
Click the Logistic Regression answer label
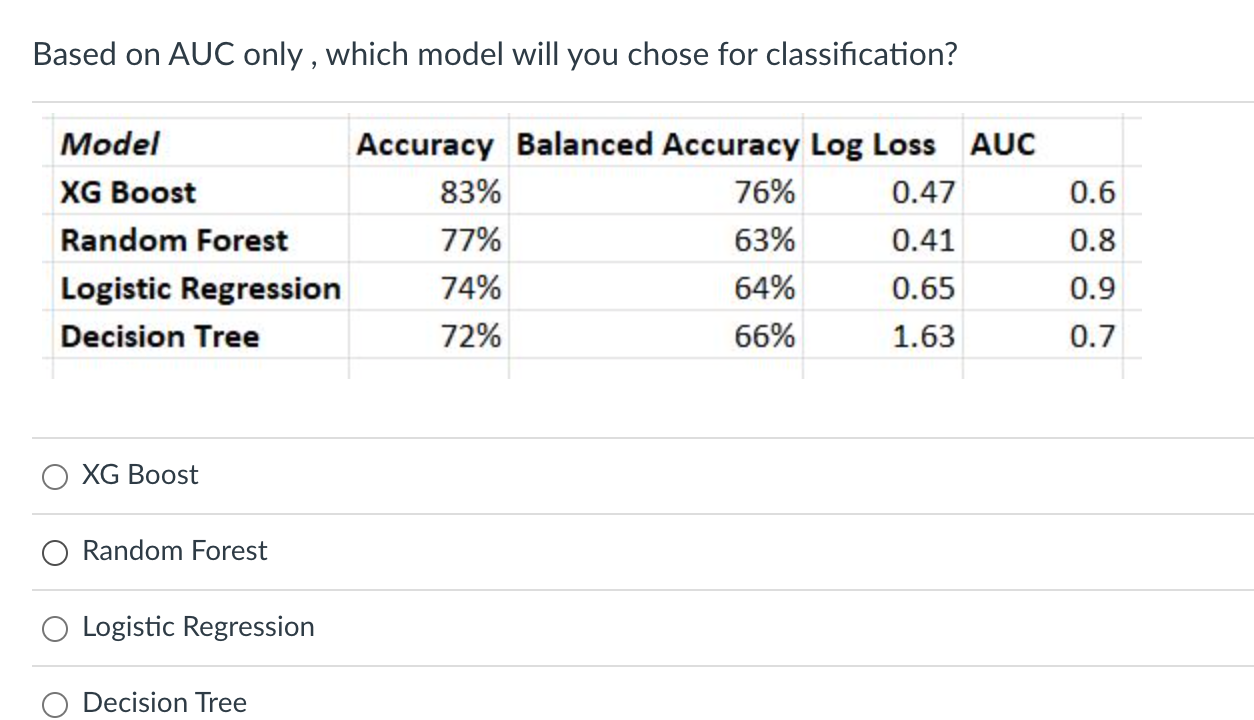coord(199,627)
